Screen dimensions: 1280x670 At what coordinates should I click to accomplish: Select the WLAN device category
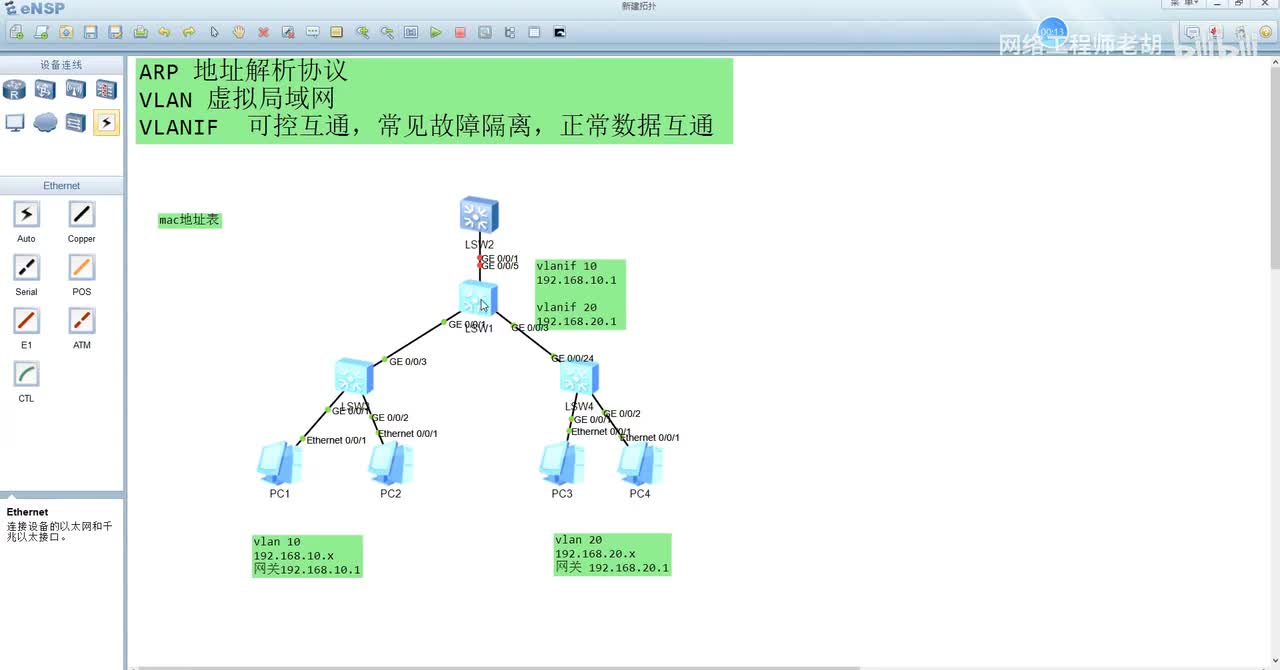point(76,90)
